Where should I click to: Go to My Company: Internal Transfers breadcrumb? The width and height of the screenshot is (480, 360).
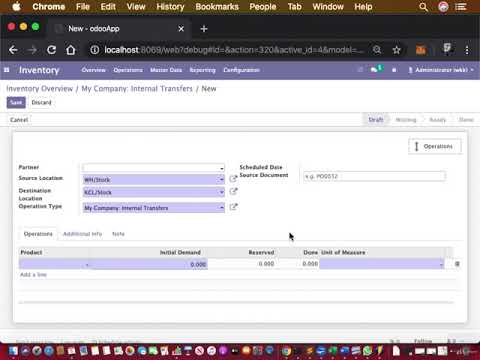point(137,89)
